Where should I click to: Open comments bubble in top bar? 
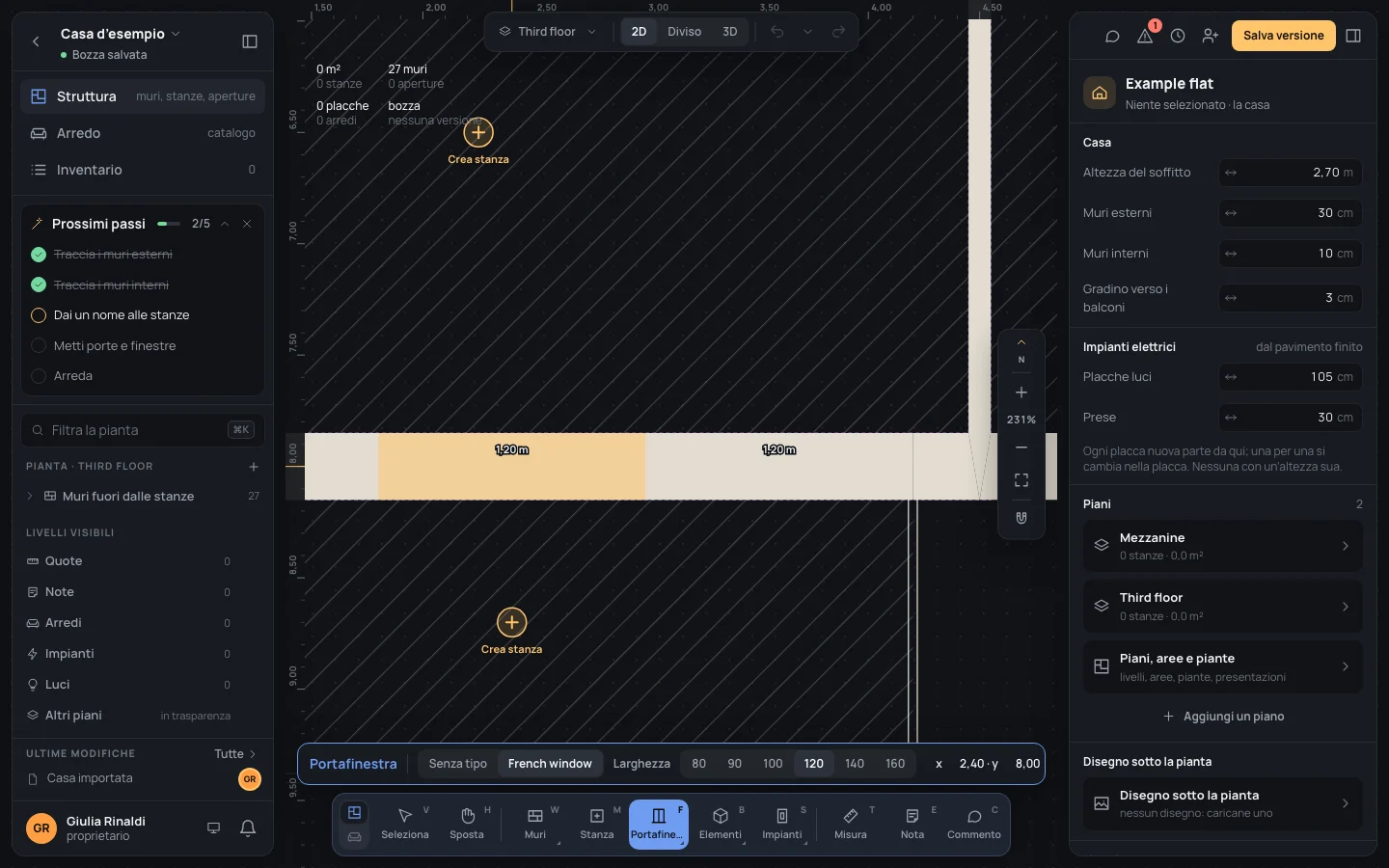[x=1112, y=36]
